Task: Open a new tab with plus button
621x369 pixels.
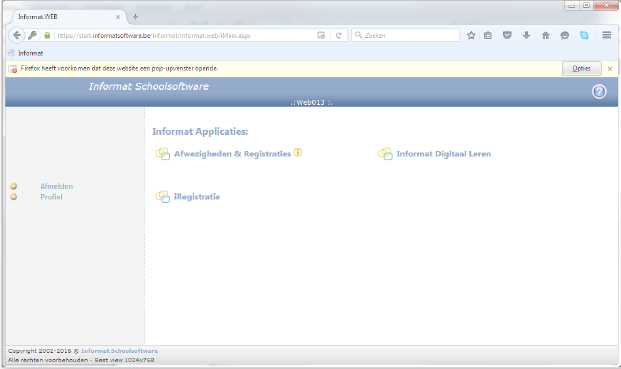Action: pos(135,17)
